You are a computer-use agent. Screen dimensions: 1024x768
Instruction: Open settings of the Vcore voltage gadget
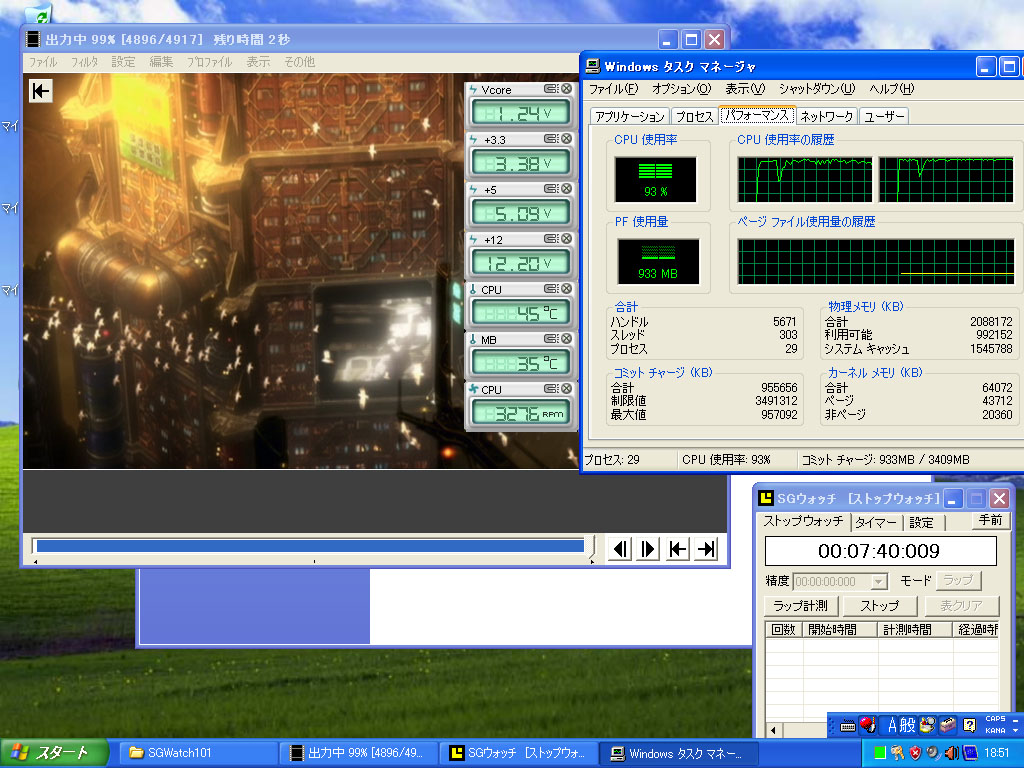tap(551, 89)
